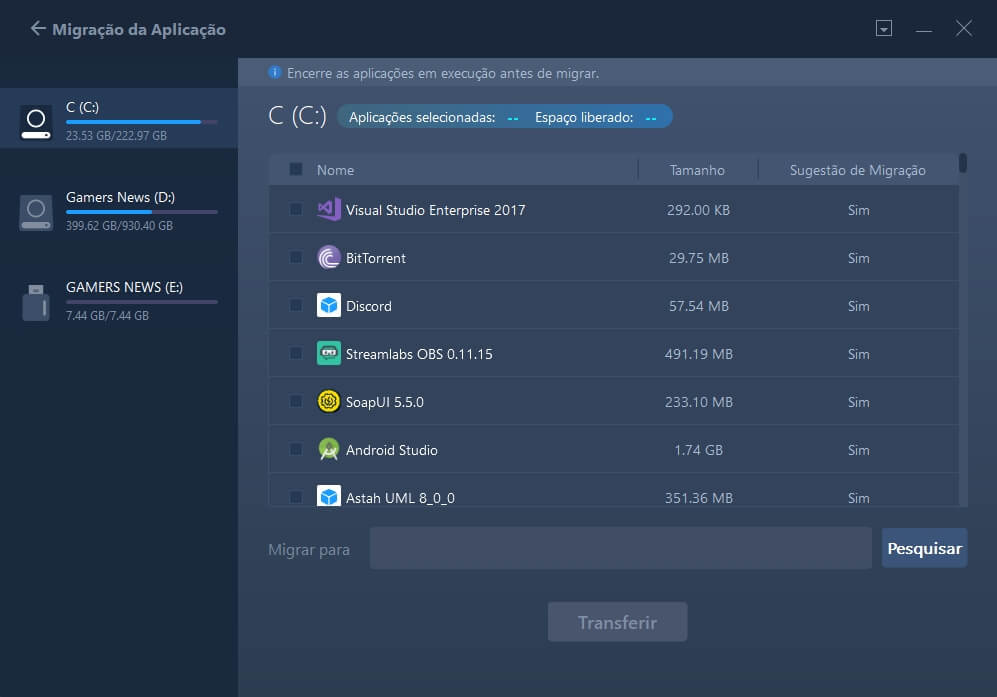Click the Astah UML icon

click(x=331, y=497)
